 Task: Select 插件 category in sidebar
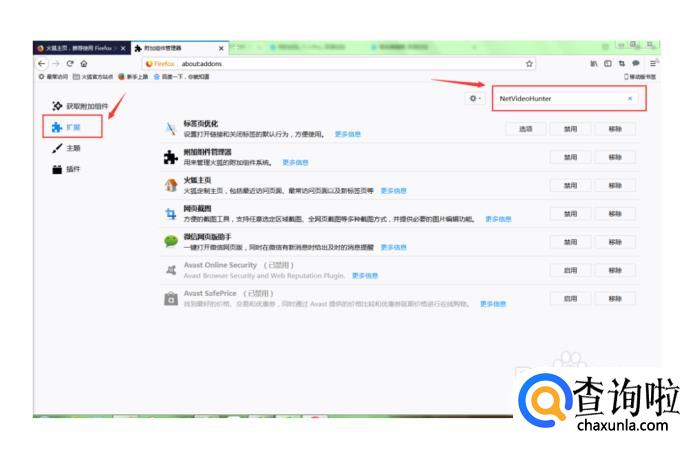[66, 169]
